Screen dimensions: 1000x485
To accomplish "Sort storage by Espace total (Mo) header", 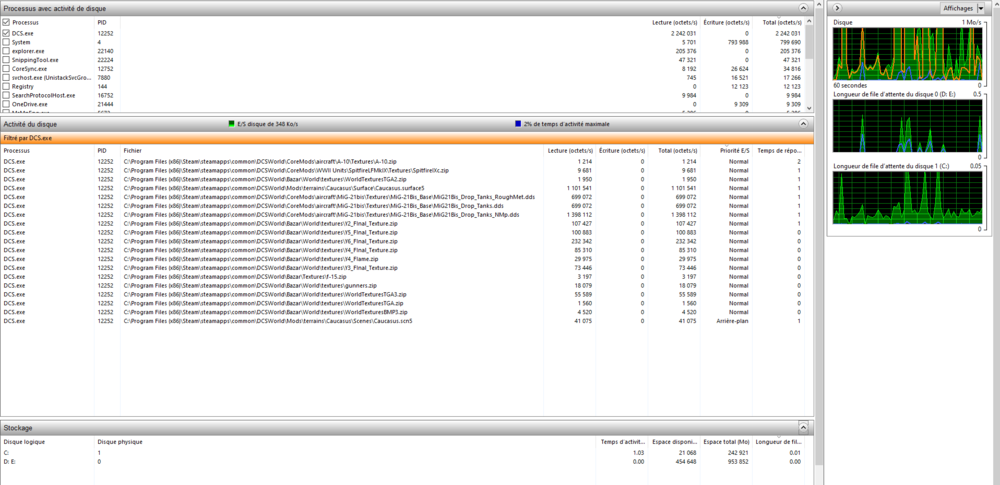I will [x=726, y=441].
